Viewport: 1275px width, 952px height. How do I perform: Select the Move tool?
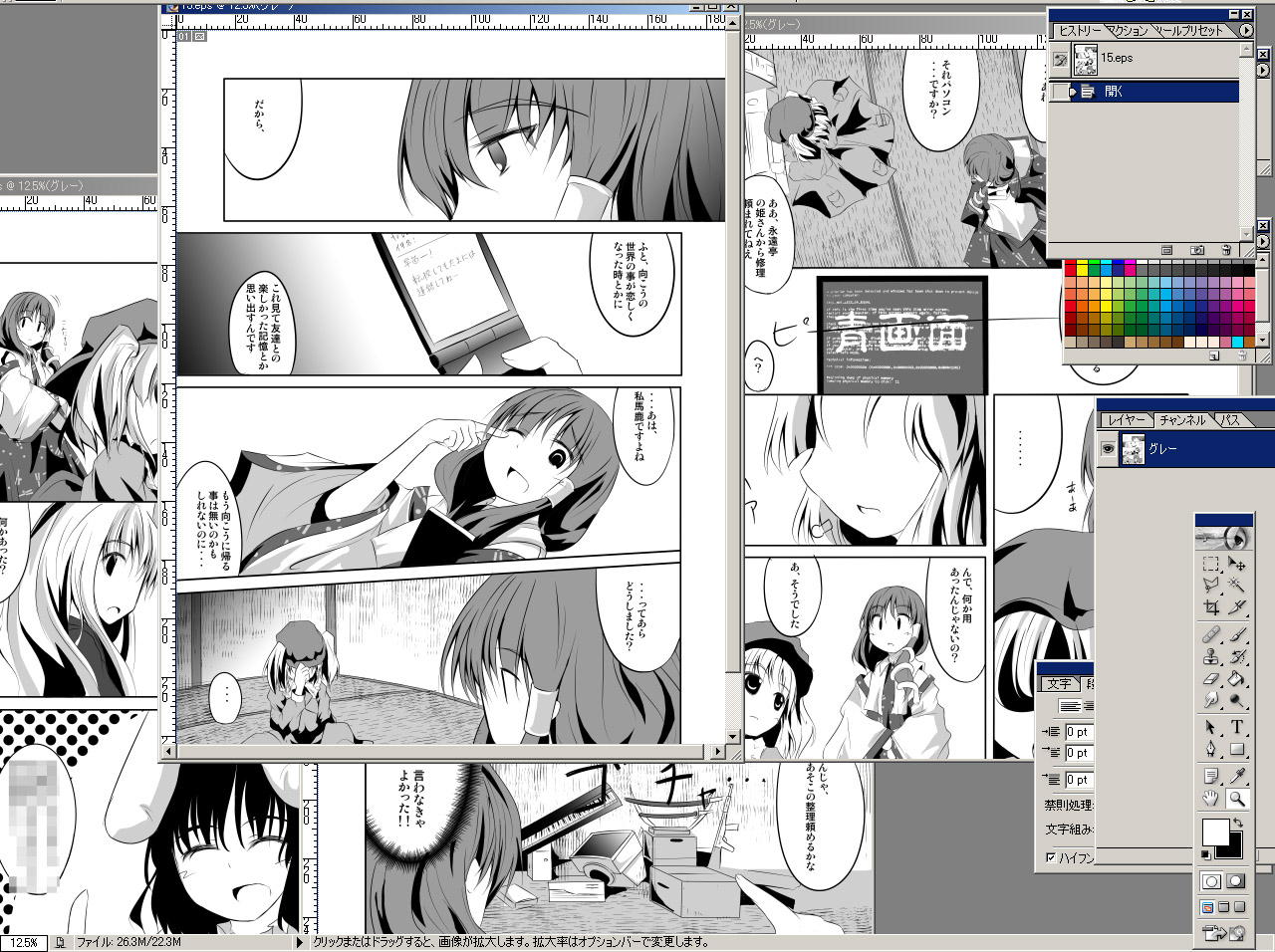click(1237, 564)
